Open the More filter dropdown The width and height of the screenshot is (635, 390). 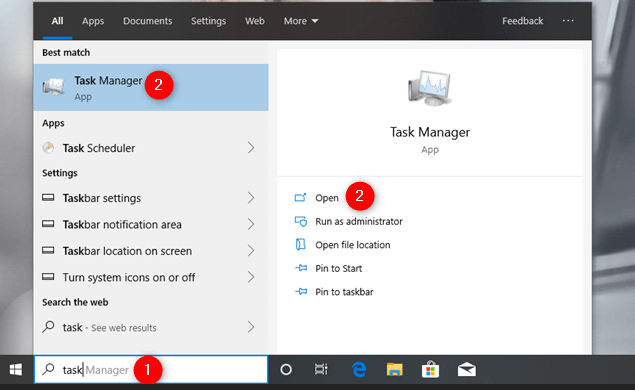[x=301, y=21]
